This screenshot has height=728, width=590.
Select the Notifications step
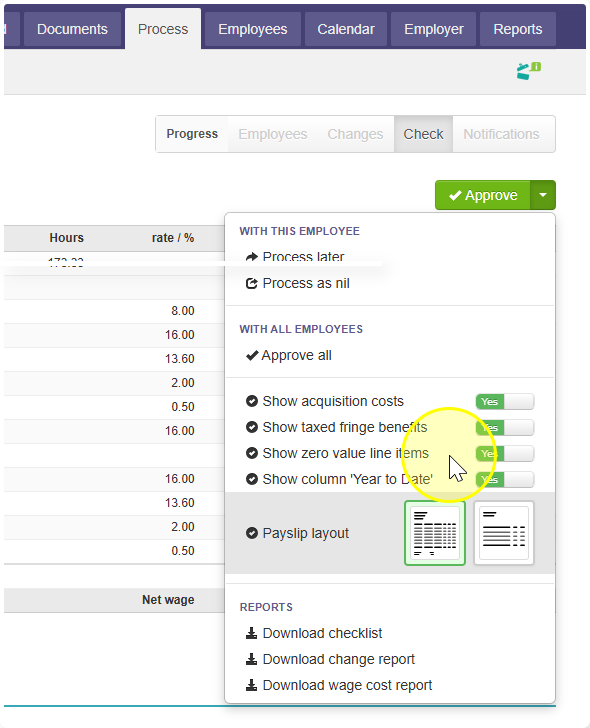tap(501, 134)
